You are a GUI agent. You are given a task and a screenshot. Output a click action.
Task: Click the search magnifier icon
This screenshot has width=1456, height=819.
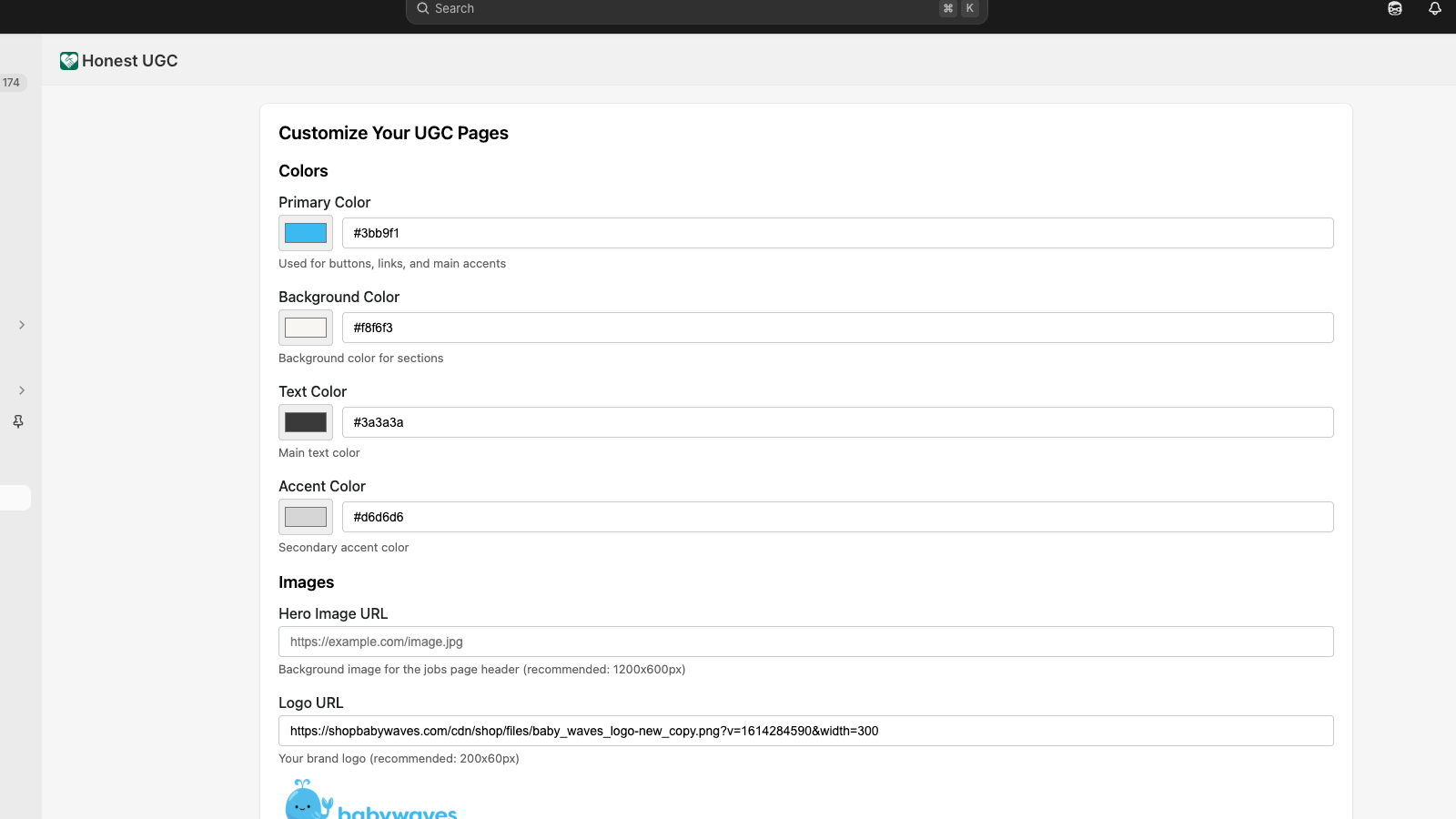423,9
